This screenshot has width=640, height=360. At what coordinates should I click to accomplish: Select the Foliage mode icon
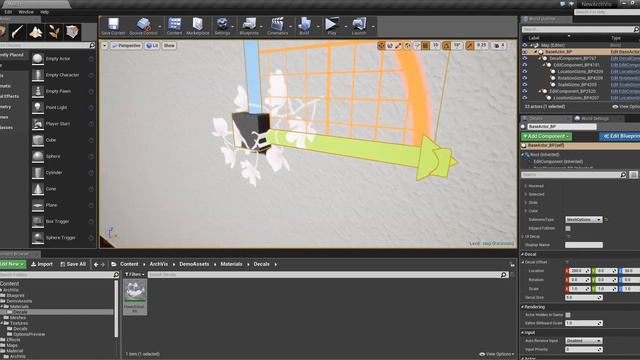point(54,31)
